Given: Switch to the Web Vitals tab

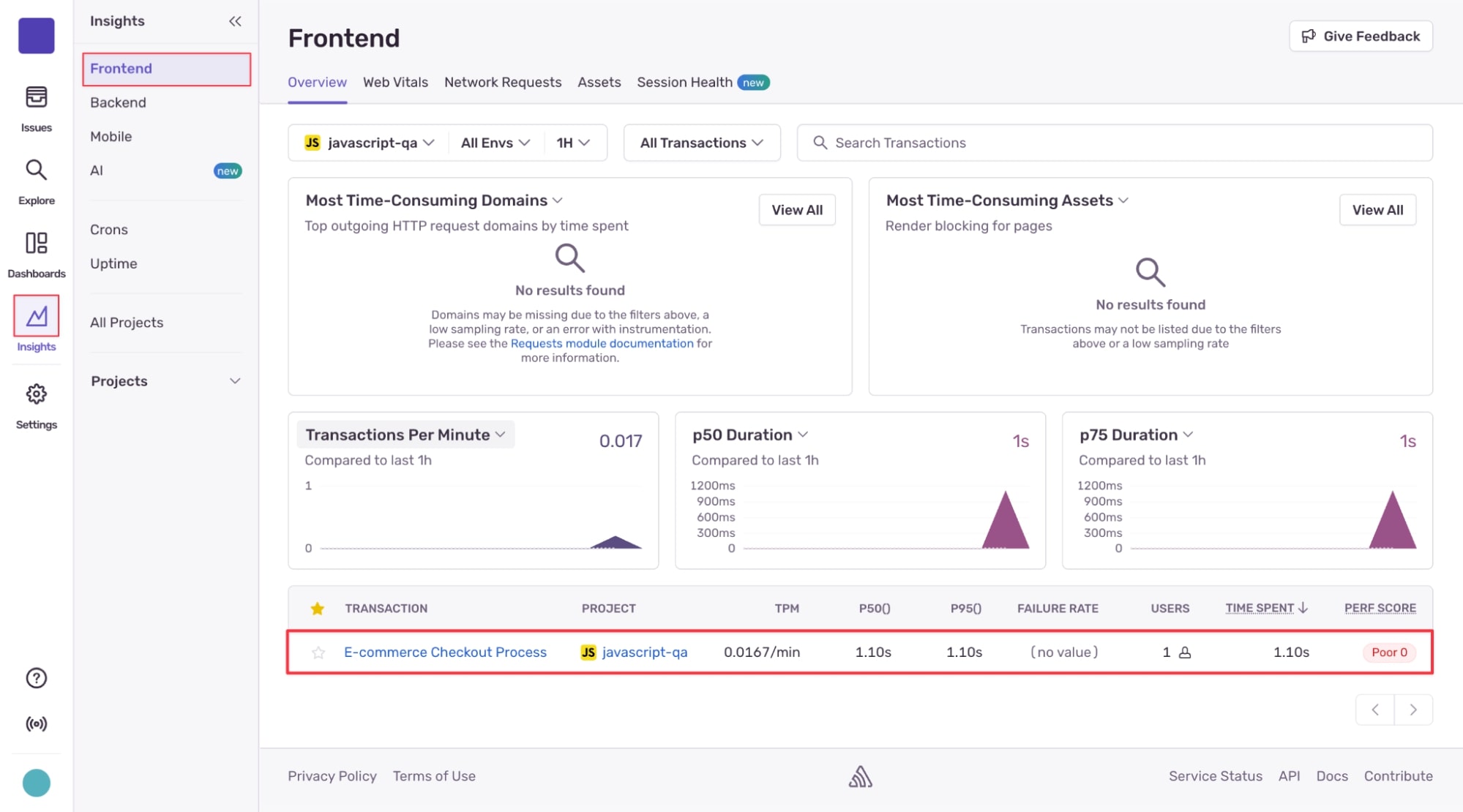Looking at the screenshot, I should 395,83.
